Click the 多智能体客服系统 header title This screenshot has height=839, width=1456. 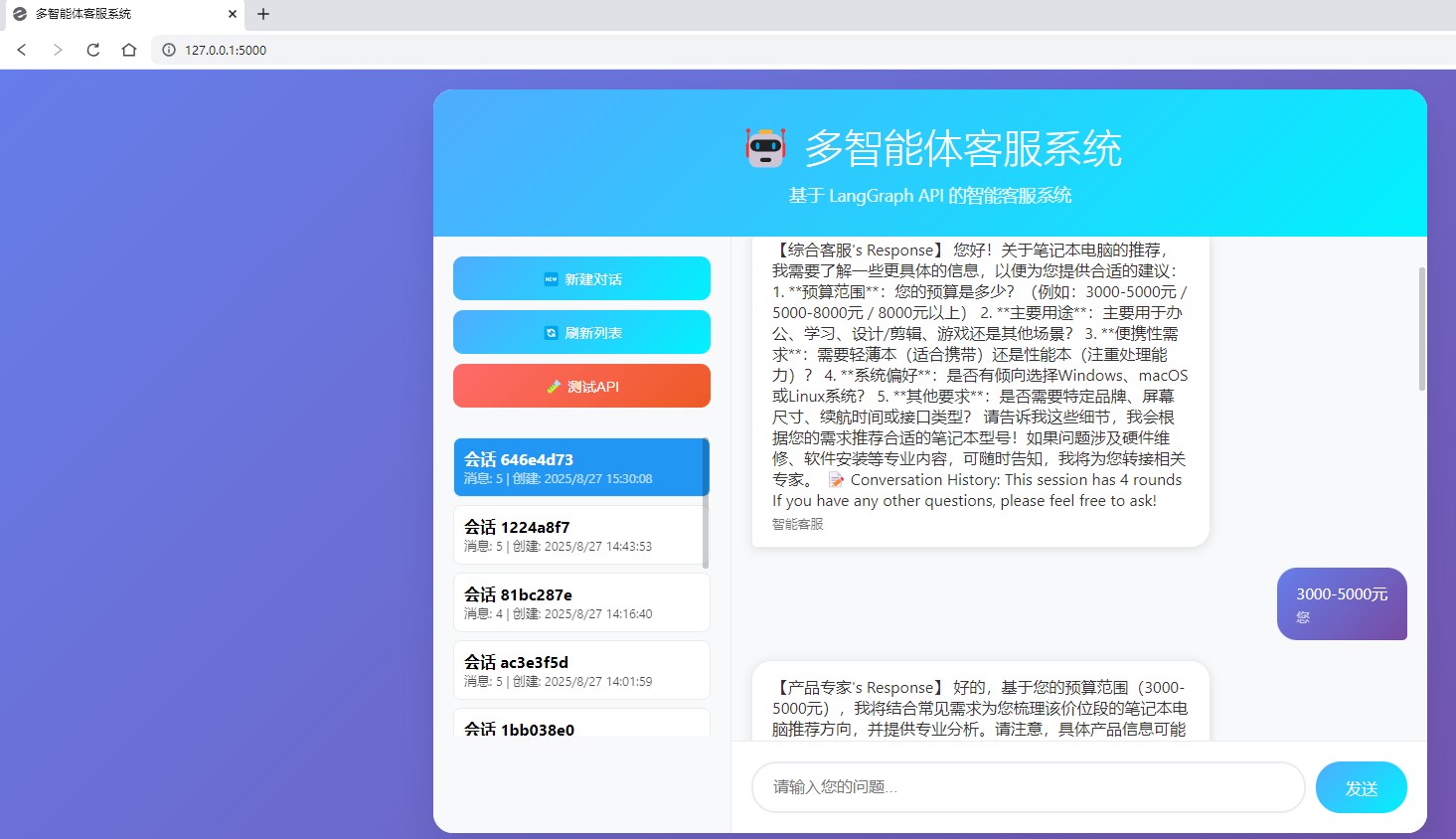[x=962, y=148]
